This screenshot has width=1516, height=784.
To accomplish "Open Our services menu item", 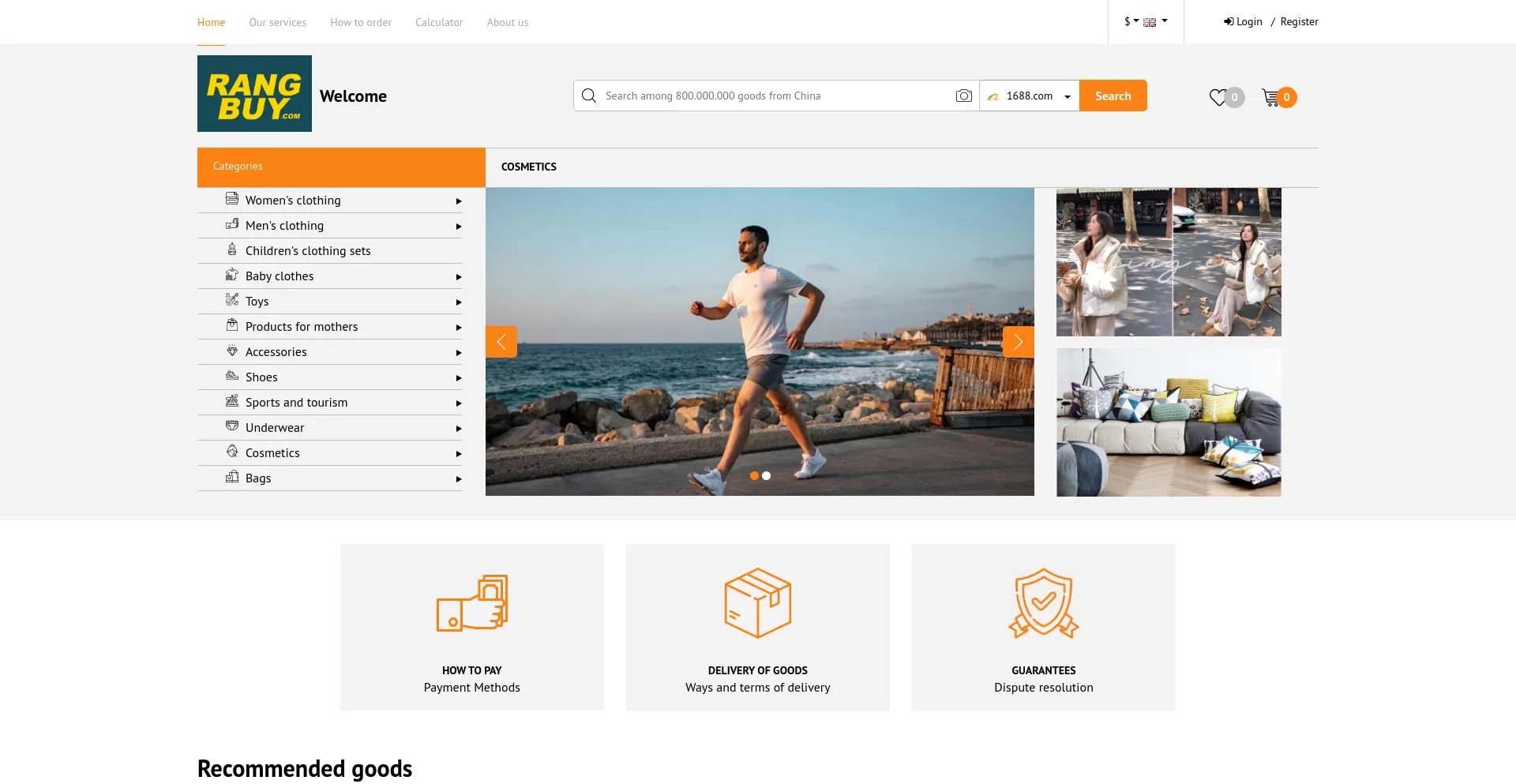I will point(278,22).
